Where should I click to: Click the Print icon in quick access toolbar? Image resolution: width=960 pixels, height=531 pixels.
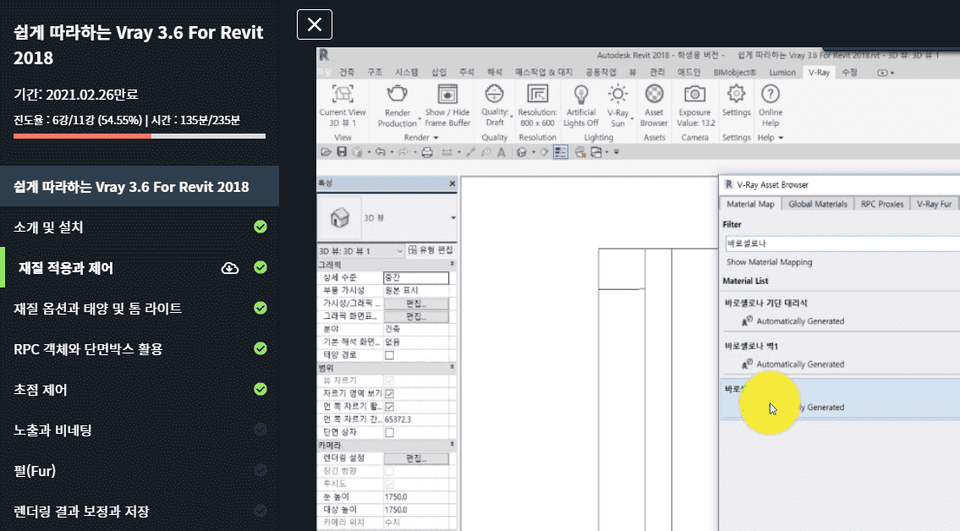(x=427, y=152)
